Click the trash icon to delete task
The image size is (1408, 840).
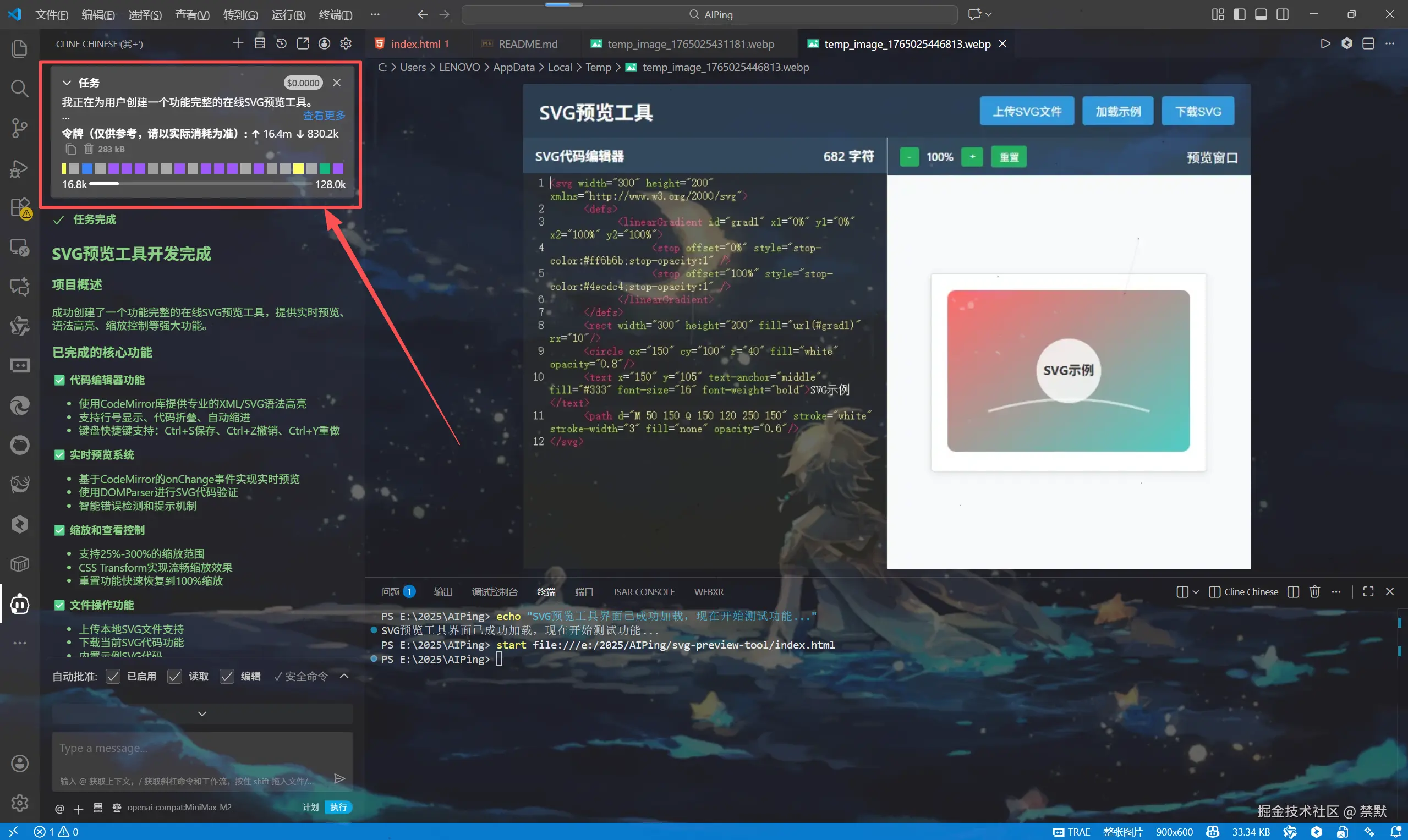pos(89,149)
